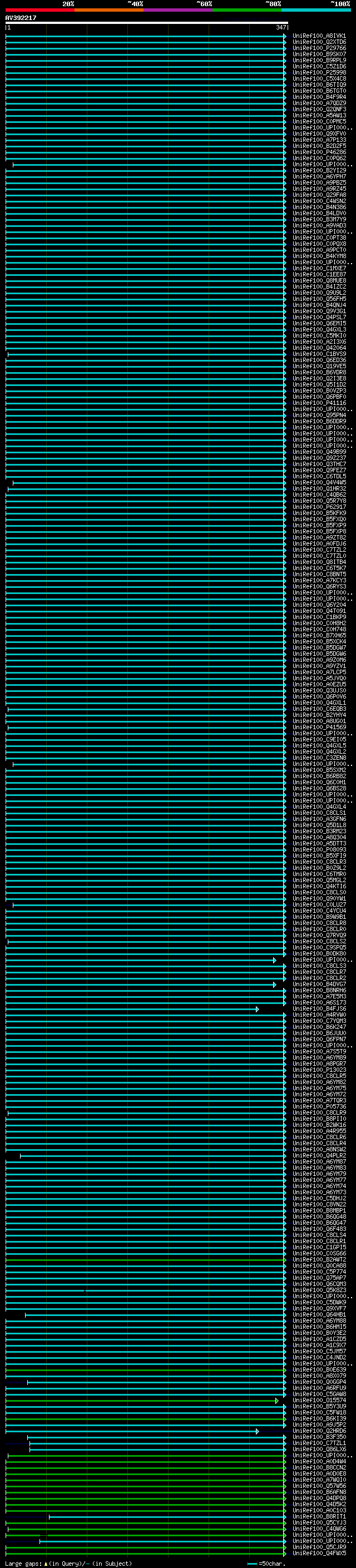Click the green alignment bar of UniRef100_O15574
Viewport: 356px width, 1568px height.
[x=142, y=1400]
